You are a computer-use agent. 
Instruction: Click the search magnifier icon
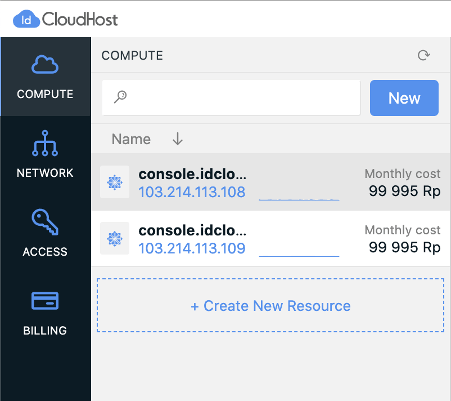(x=120, y=97)
